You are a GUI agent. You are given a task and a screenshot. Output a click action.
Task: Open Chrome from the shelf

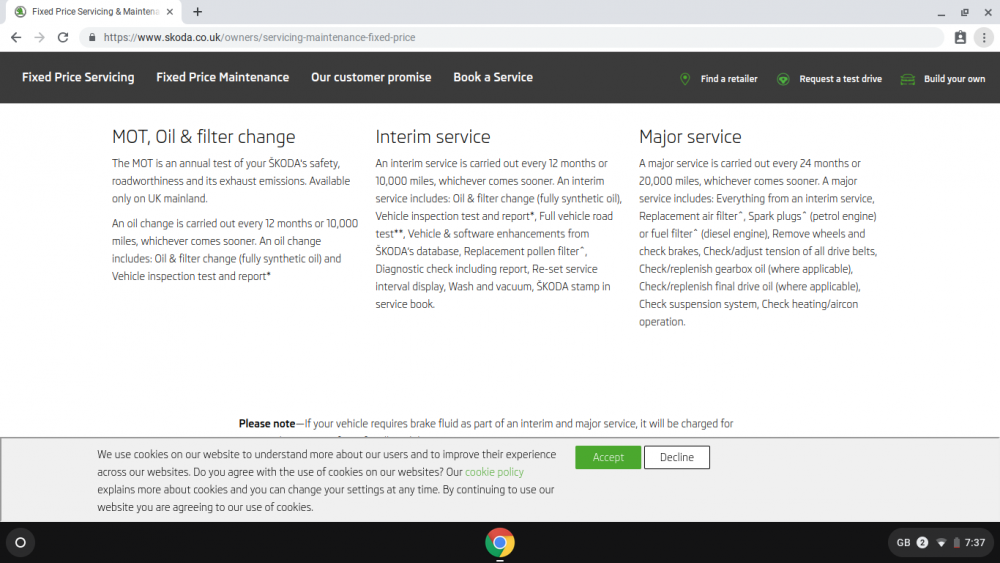coord(500,543)
